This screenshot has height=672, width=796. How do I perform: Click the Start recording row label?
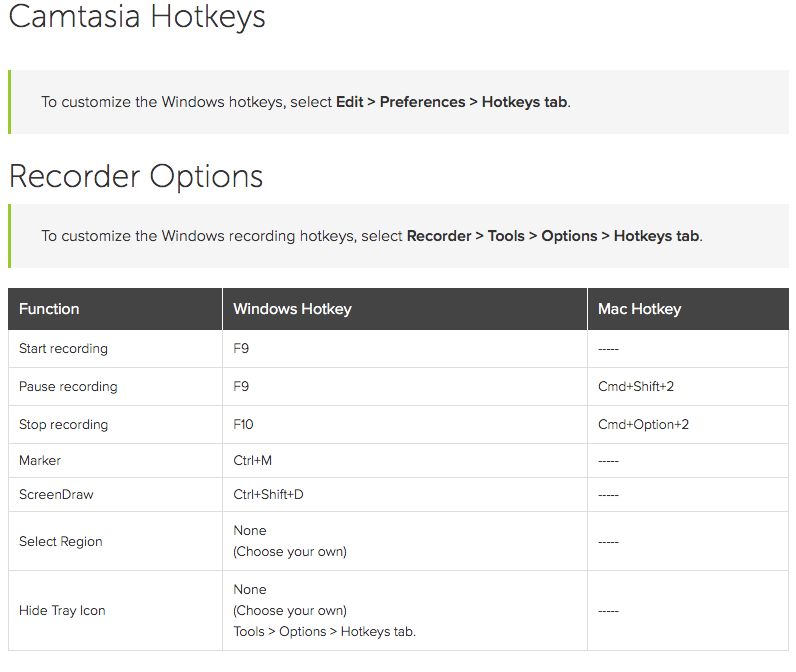pyautogui.click(x=63, y=349)
